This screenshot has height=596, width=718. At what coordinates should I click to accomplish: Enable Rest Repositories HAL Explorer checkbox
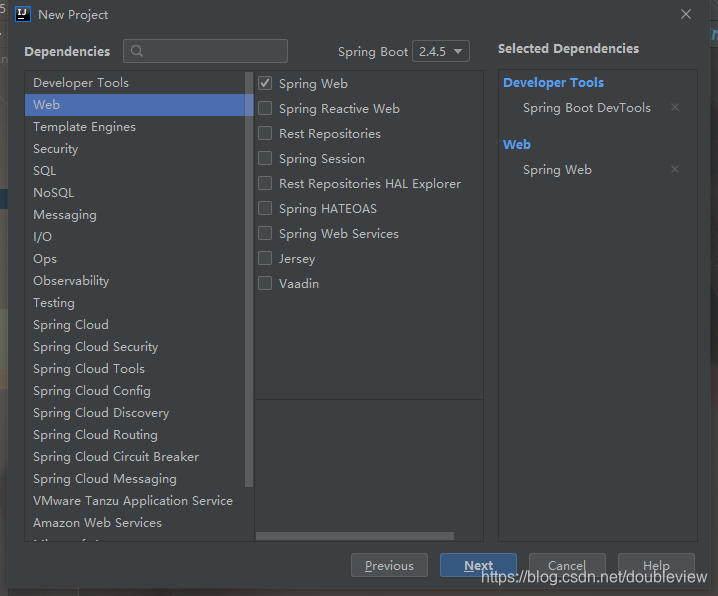(x=265, y=184)
